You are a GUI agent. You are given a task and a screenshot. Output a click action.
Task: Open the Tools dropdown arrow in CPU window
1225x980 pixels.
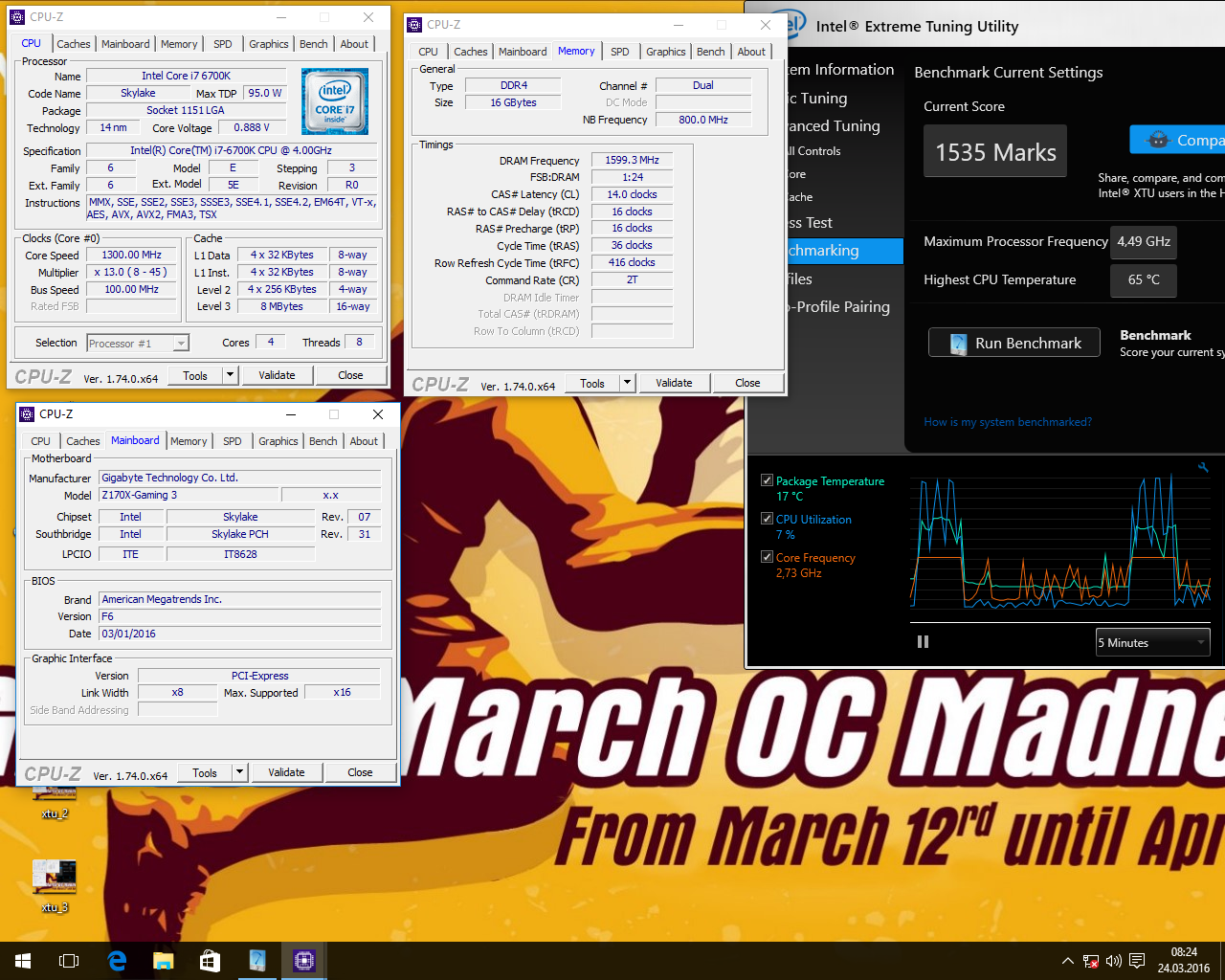(230, 375)
